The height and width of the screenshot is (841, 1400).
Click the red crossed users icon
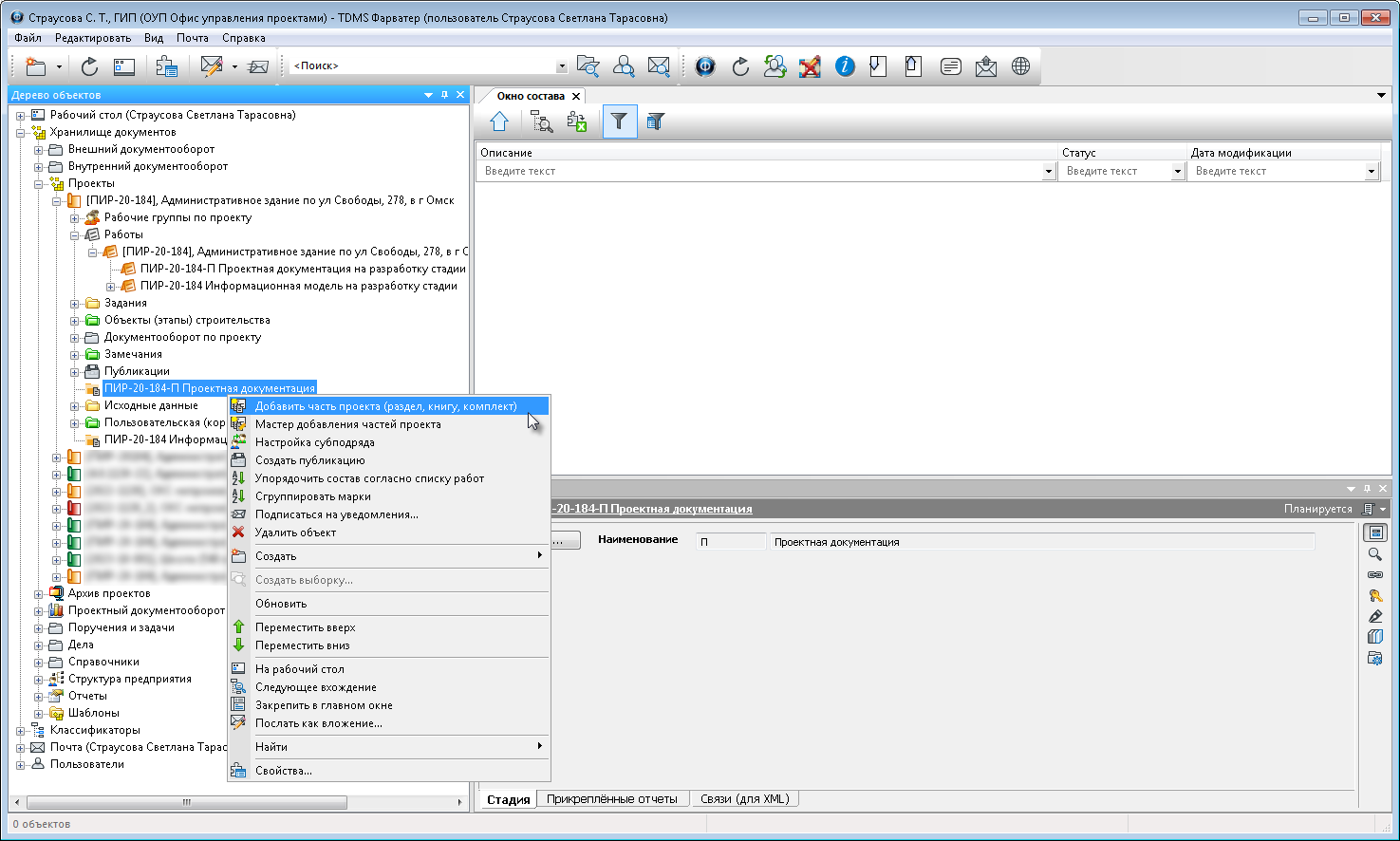tap(810, 66)
